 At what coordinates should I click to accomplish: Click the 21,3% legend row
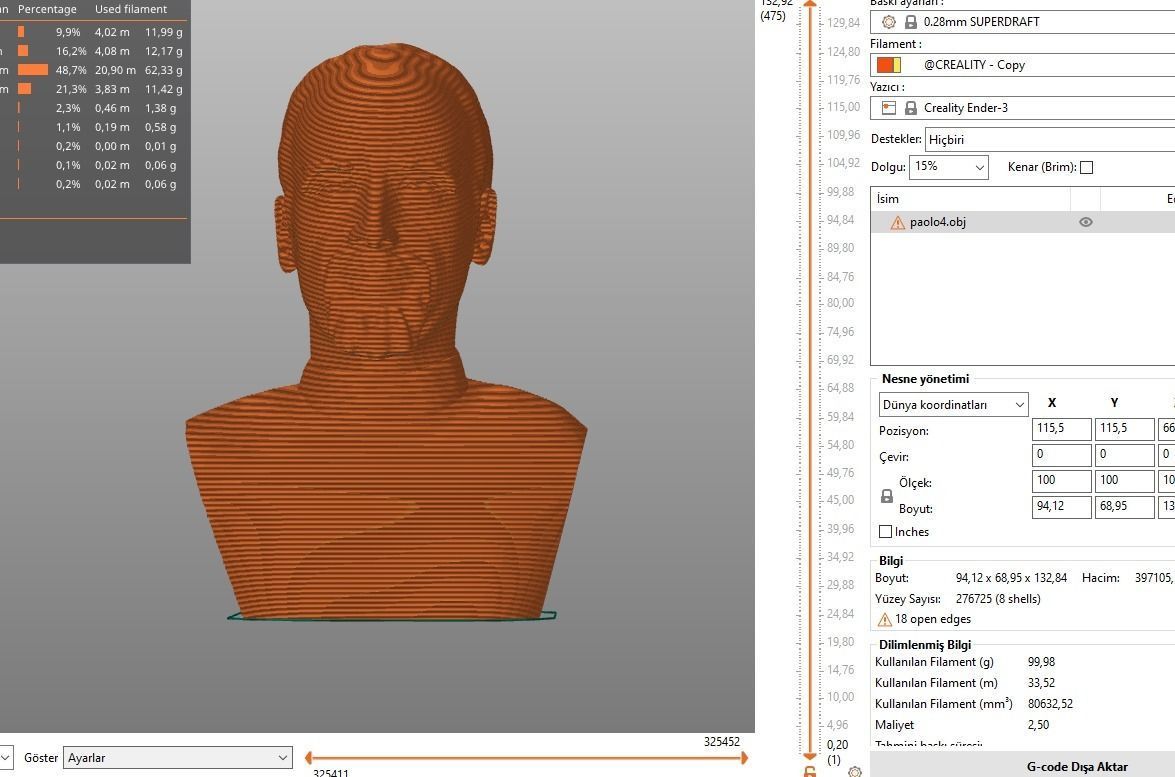coord(93,89)
